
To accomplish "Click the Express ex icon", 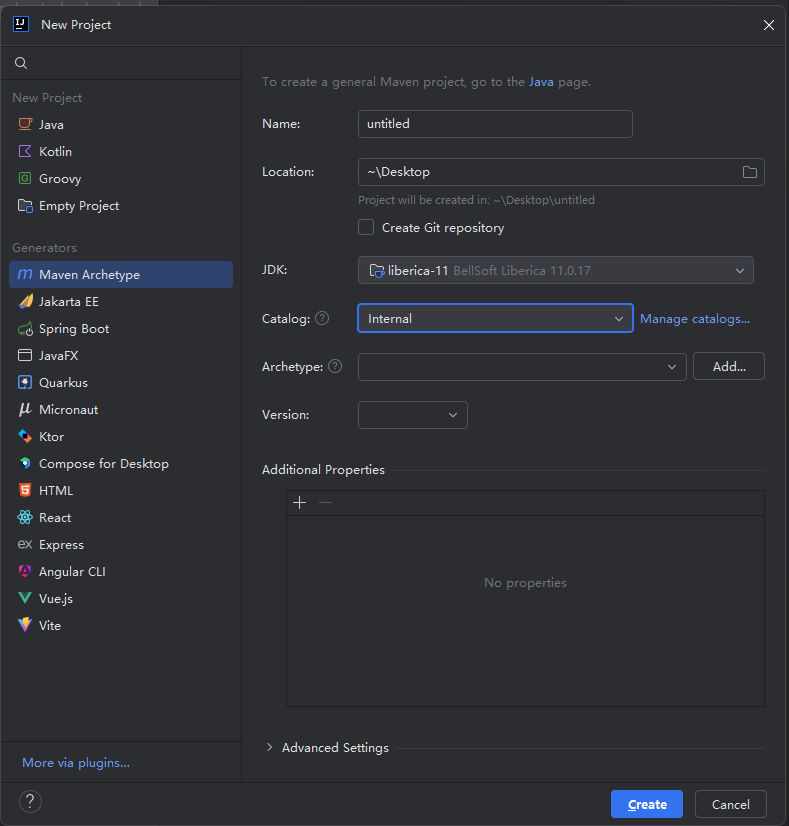I will (x=25, y=544).
